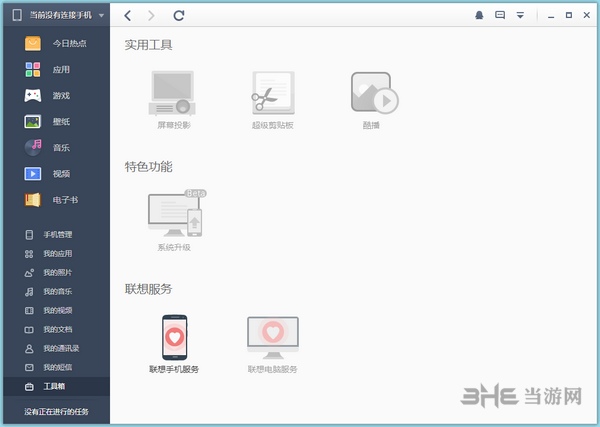
Task: Go forward with the right arrow
Action: coord(152,16)
